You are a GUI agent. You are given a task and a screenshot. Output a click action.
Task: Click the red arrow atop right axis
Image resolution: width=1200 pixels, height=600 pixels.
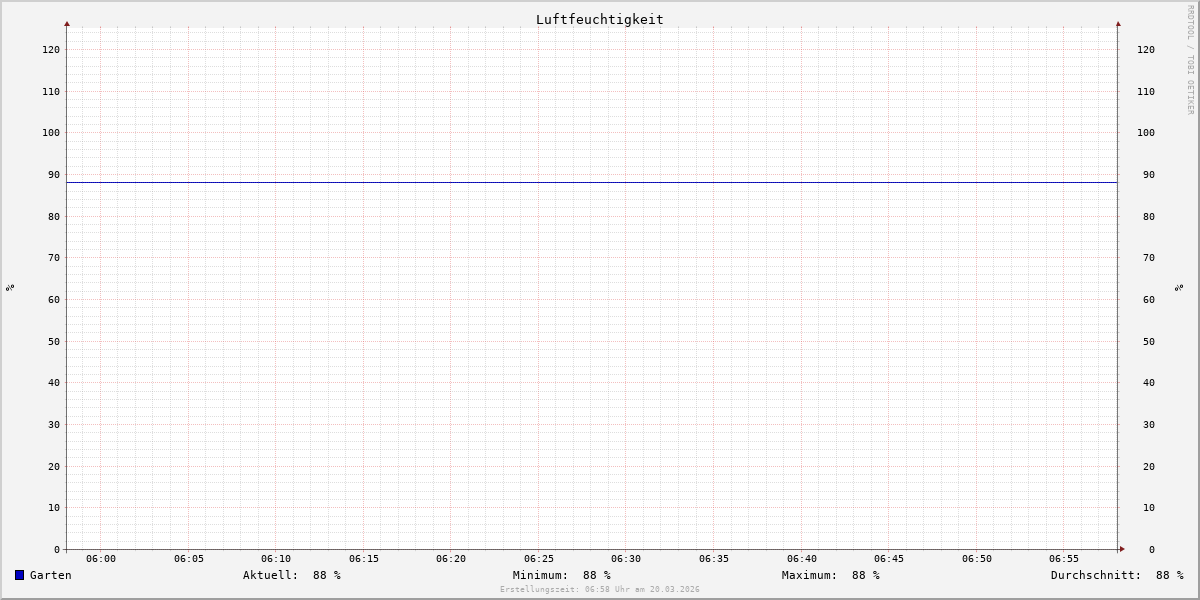click(1118, 23)
